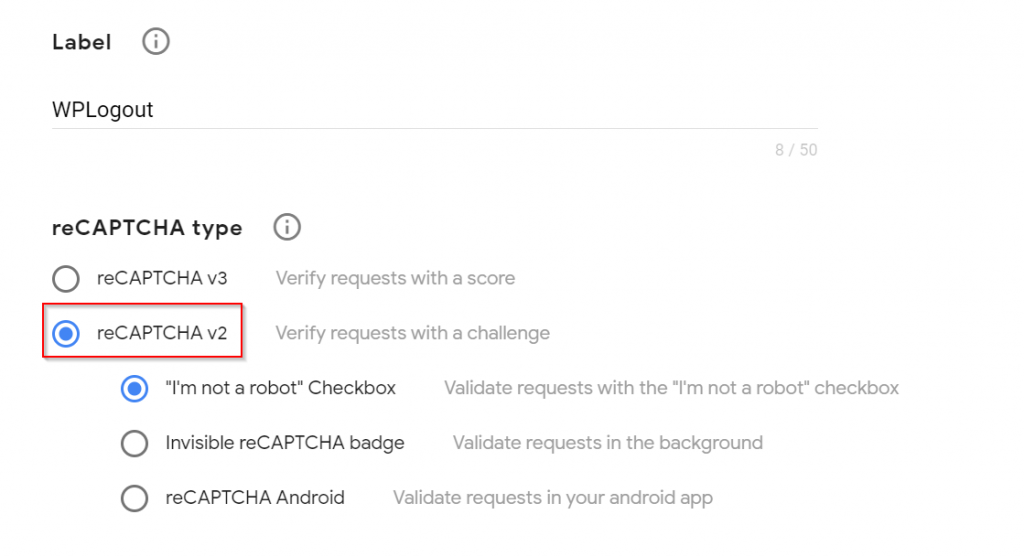Image resolution: width=1024 pixels, height=557 pixels.
Task: Click "Verify requests with a challenge" description
Action: pos(413,333)
